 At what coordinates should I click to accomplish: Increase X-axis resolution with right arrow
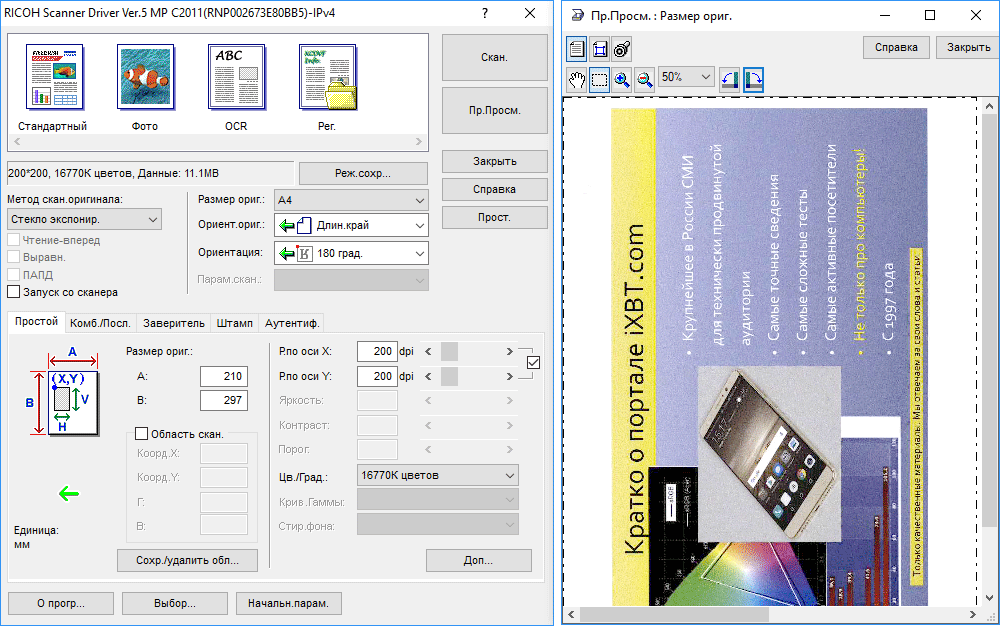tap(510, 351)
